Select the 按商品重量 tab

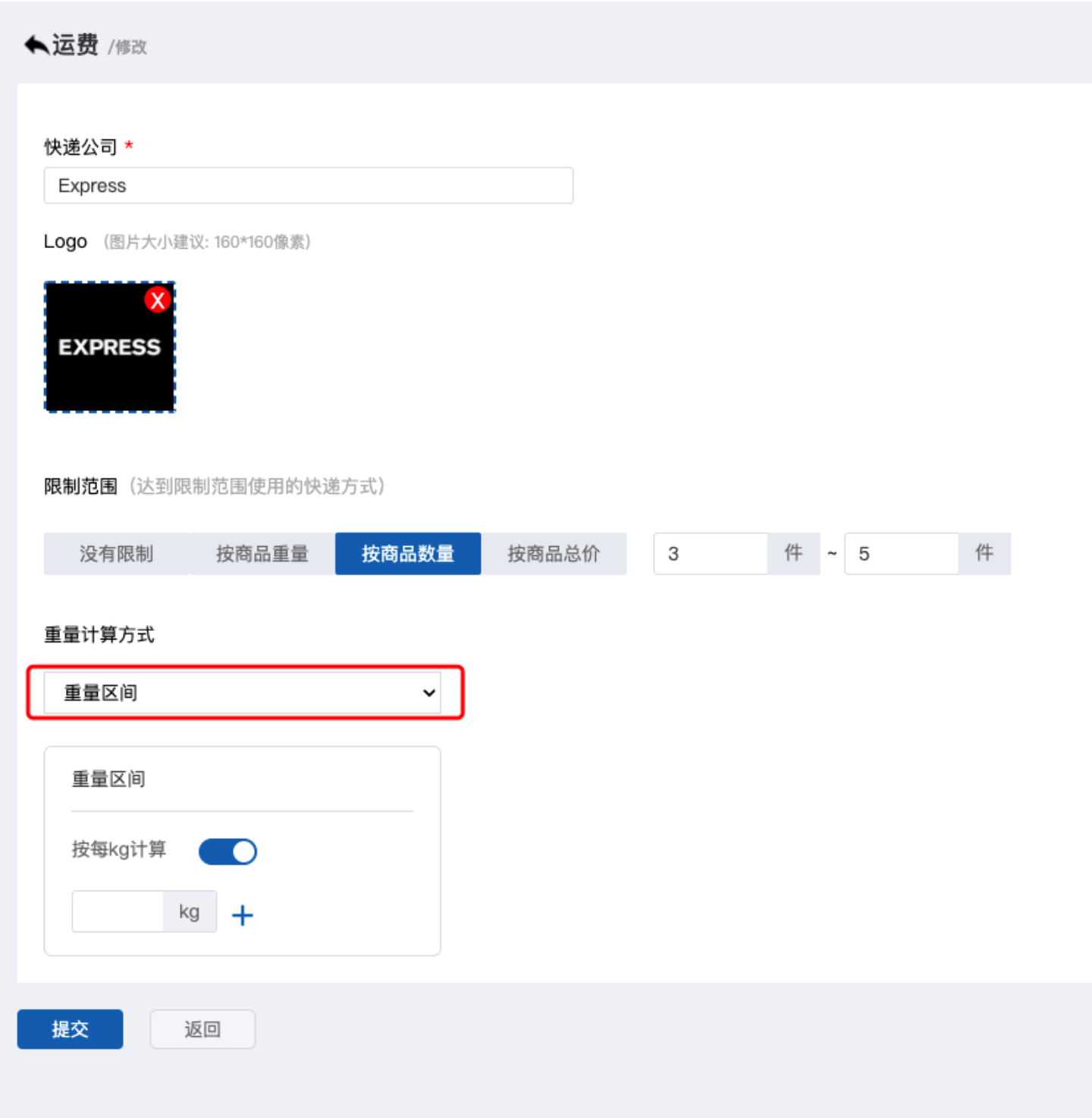click(x=262, y=554)
